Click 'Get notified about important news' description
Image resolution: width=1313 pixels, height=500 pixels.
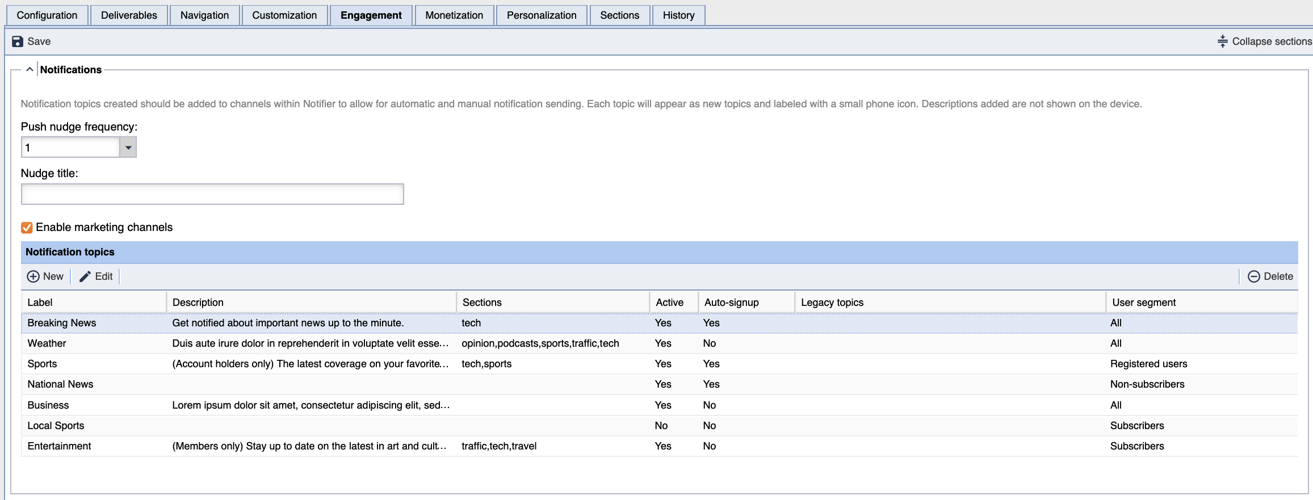tap(288, 323)
